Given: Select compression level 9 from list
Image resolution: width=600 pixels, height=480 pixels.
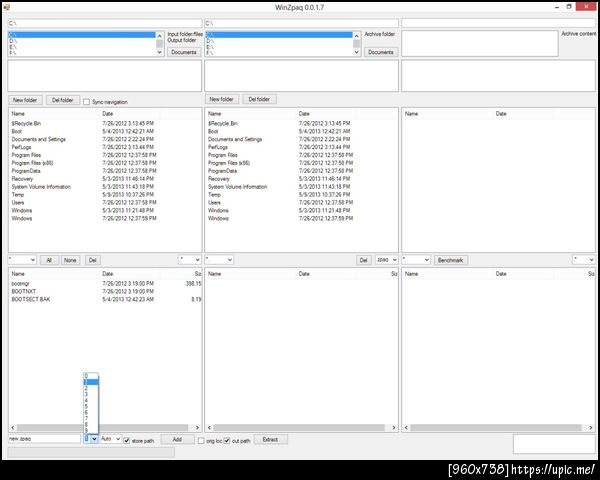Looking at the screenshot, I should click(91, 431).
